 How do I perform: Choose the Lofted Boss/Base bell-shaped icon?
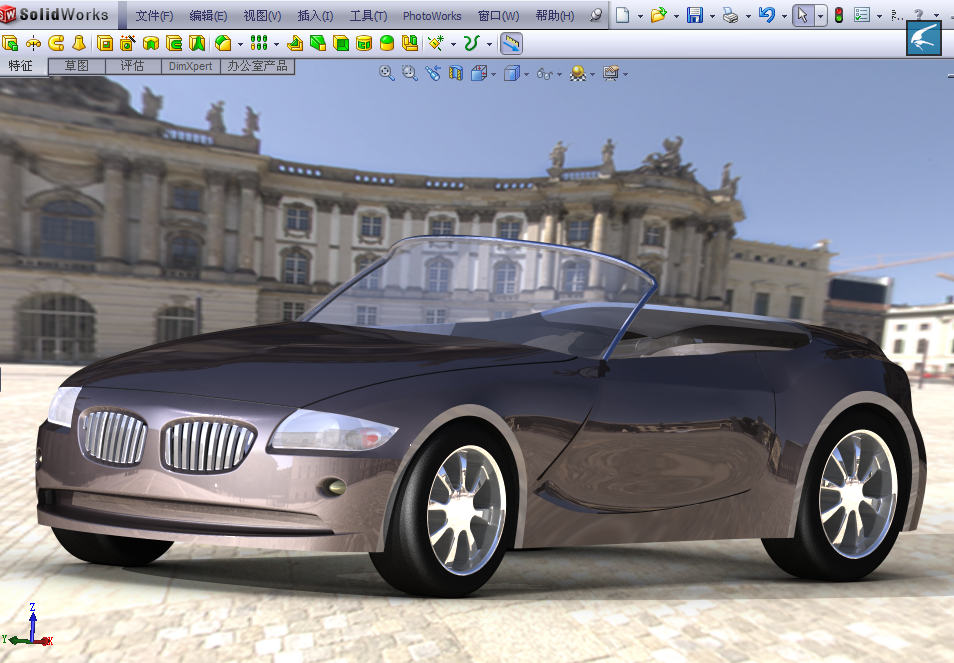pos(79,43)
